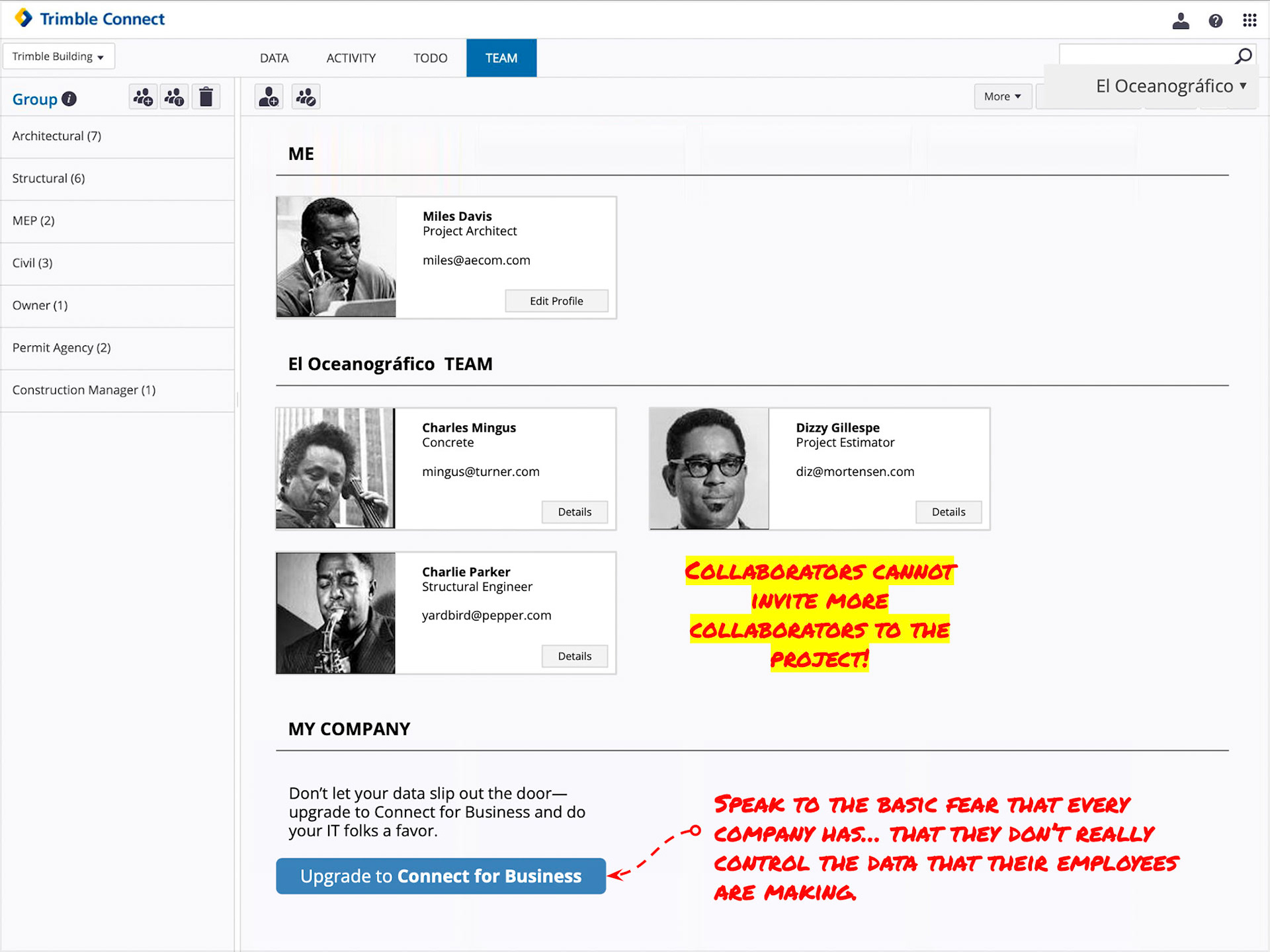Open the Group info icon
1270x952 pixels.
click(x=69, y=99)
